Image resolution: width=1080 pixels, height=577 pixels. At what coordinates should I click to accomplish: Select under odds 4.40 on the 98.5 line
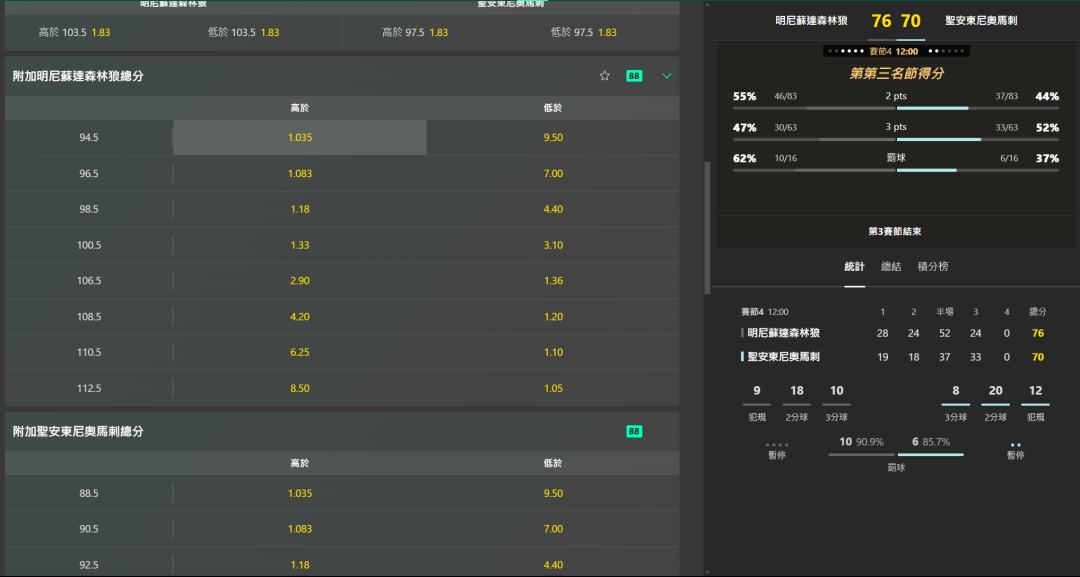(553, 209)
